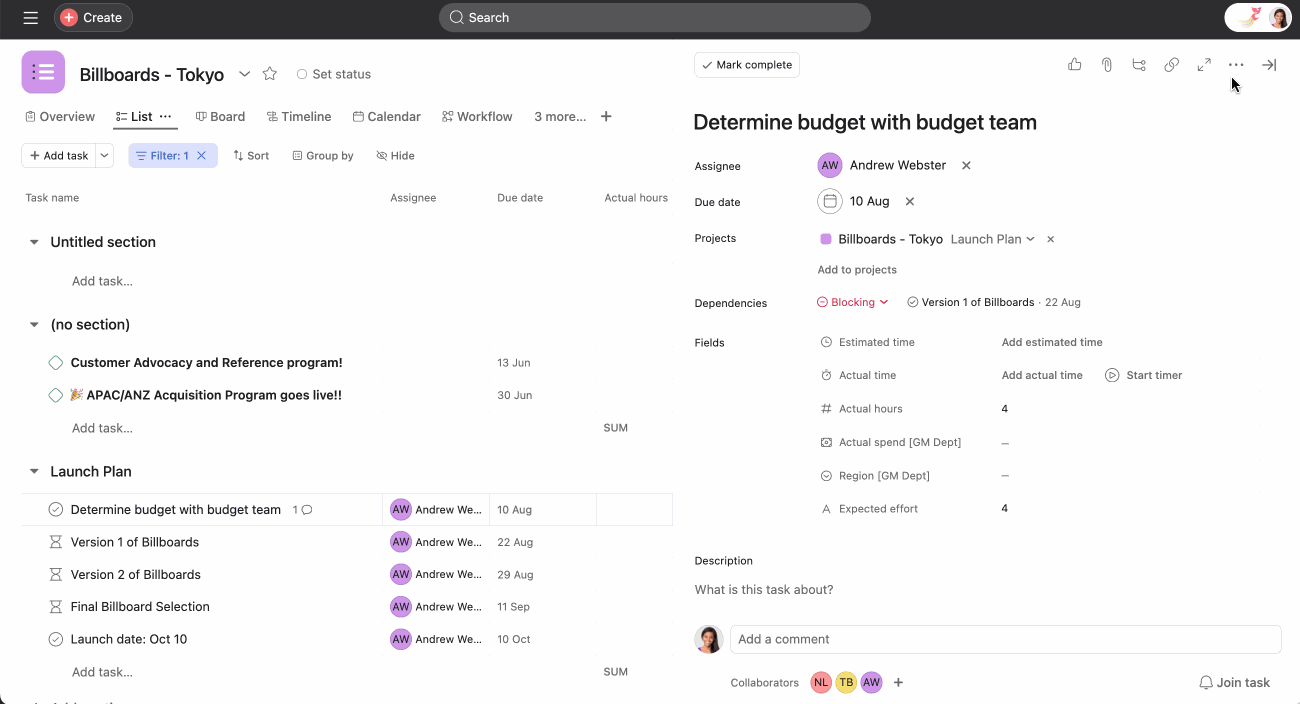This screenshot has height=704, width=1300.
Task: Open the Blocking dependency dropdown
Action: click(853, 302)
